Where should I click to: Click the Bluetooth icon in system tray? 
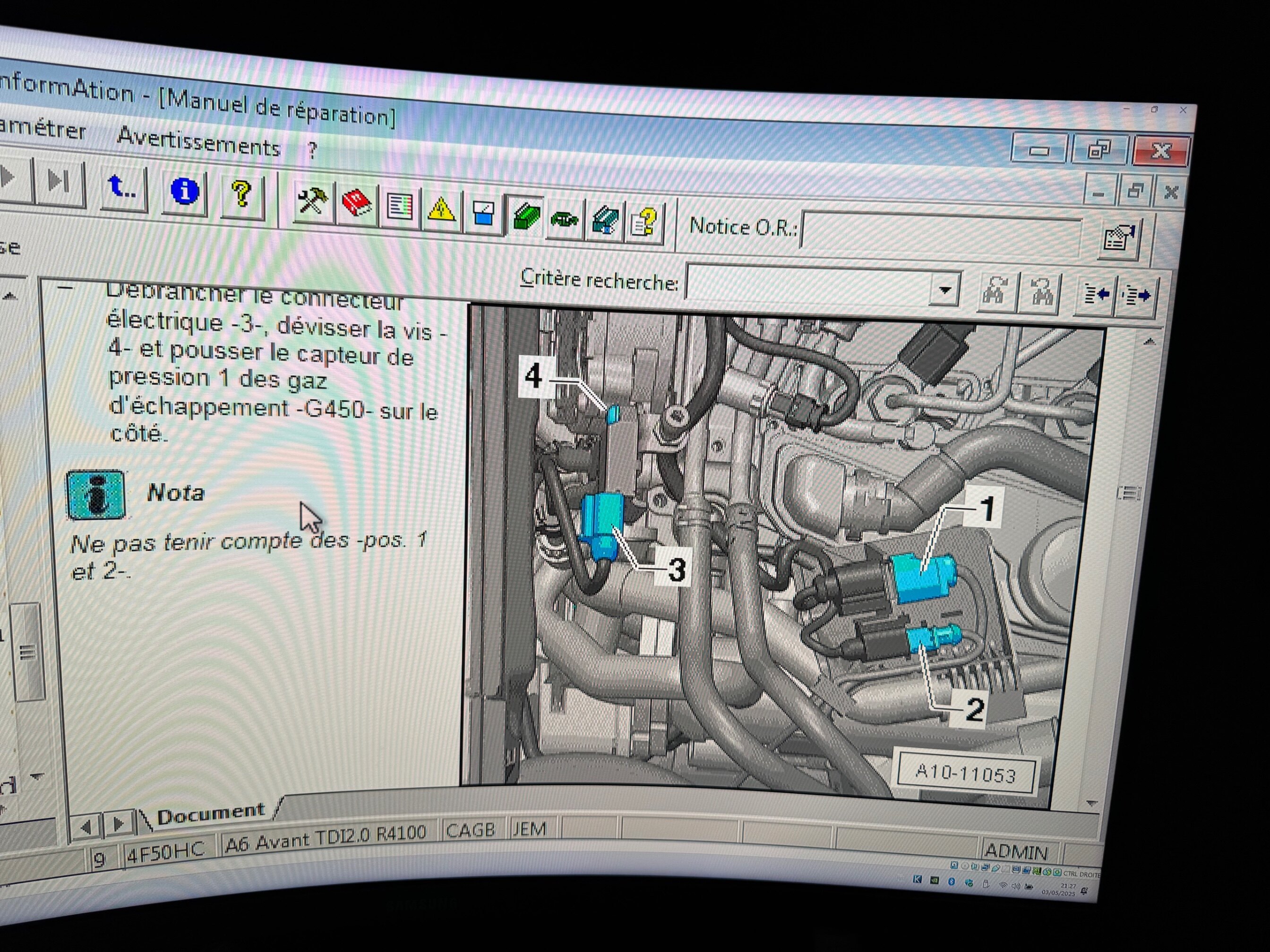952,882
